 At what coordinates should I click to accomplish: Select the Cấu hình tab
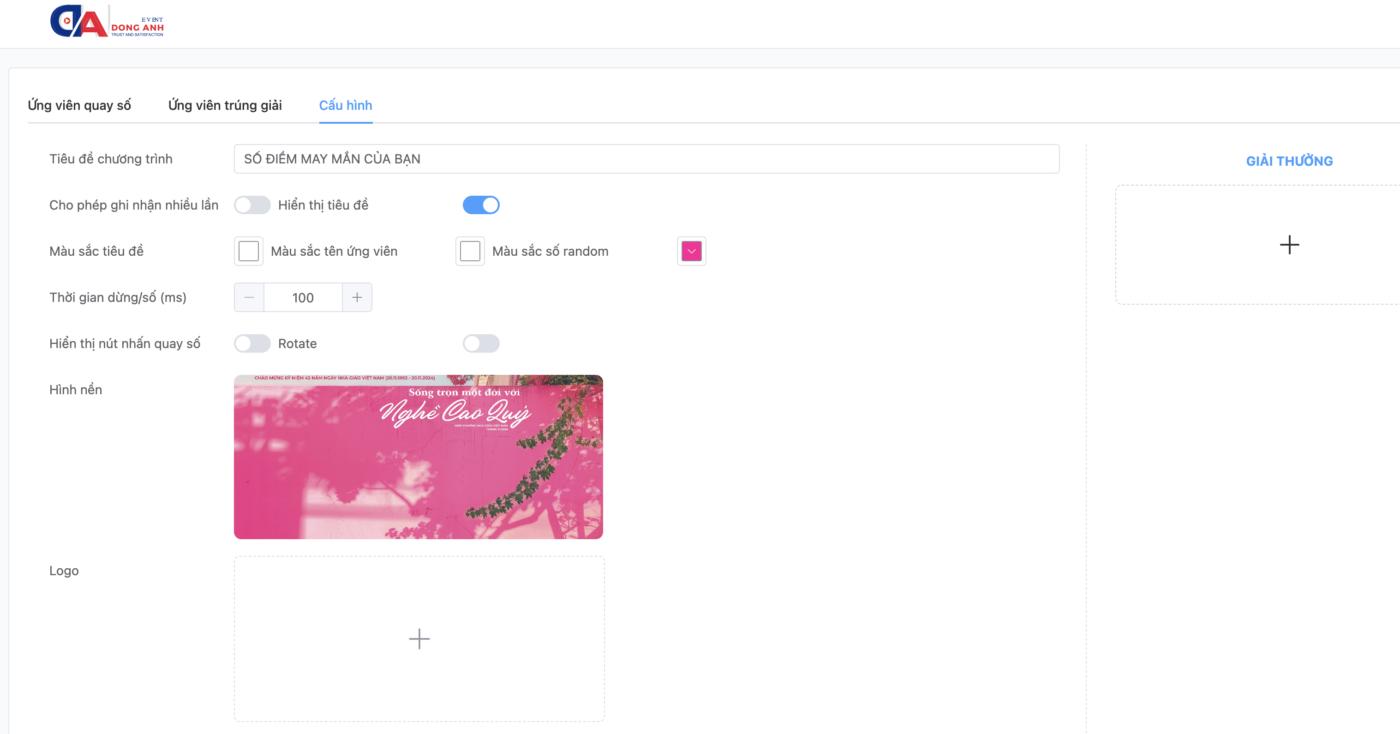coord(345,105)
